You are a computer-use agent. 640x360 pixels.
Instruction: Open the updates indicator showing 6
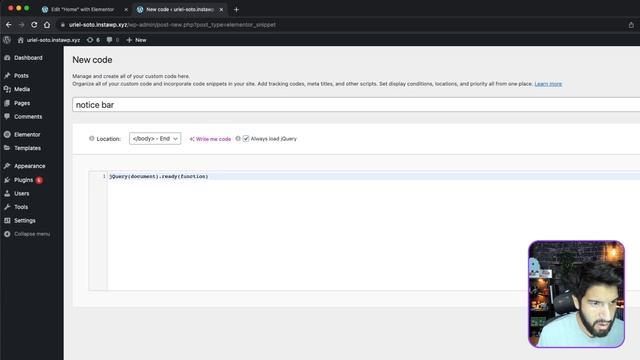(x=93, y=40)
